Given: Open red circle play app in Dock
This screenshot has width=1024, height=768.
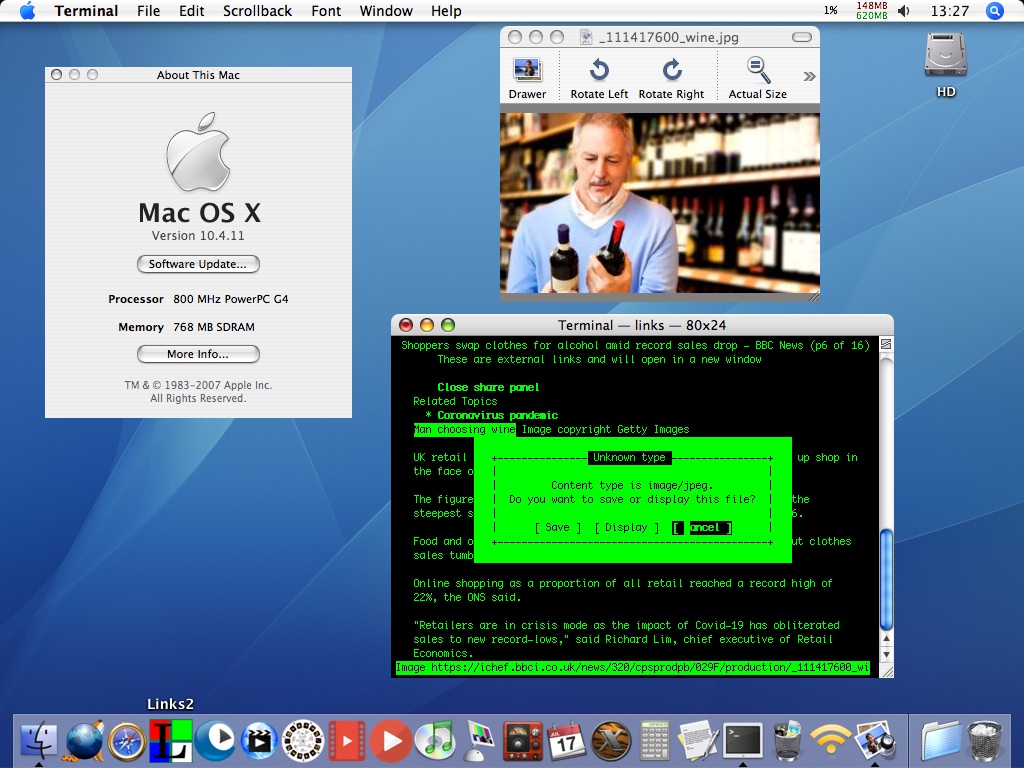Looking at the screenshot, I should [x=391, y=741].
